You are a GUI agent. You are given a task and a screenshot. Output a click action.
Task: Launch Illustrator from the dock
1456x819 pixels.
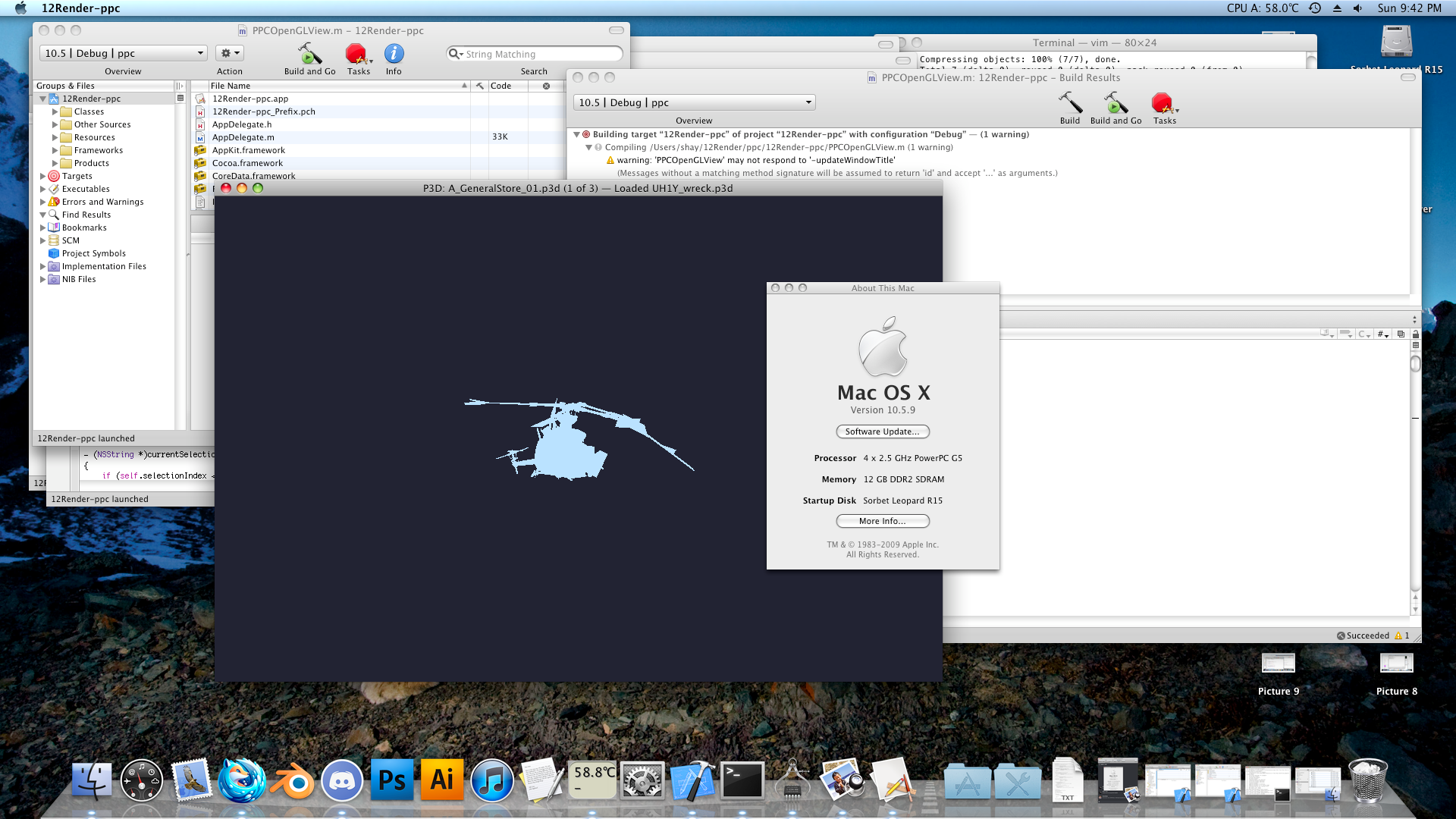[441, 780]
